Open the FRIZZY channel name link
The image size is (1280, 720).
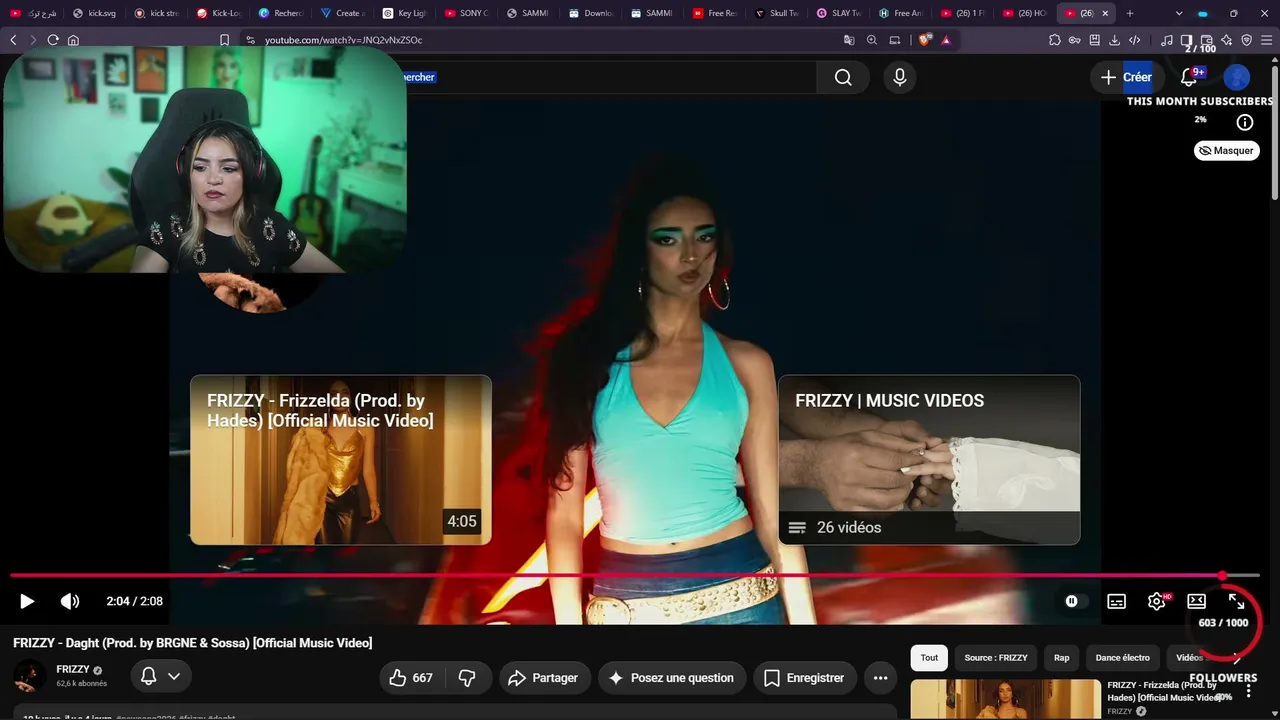tap(73, 669)
